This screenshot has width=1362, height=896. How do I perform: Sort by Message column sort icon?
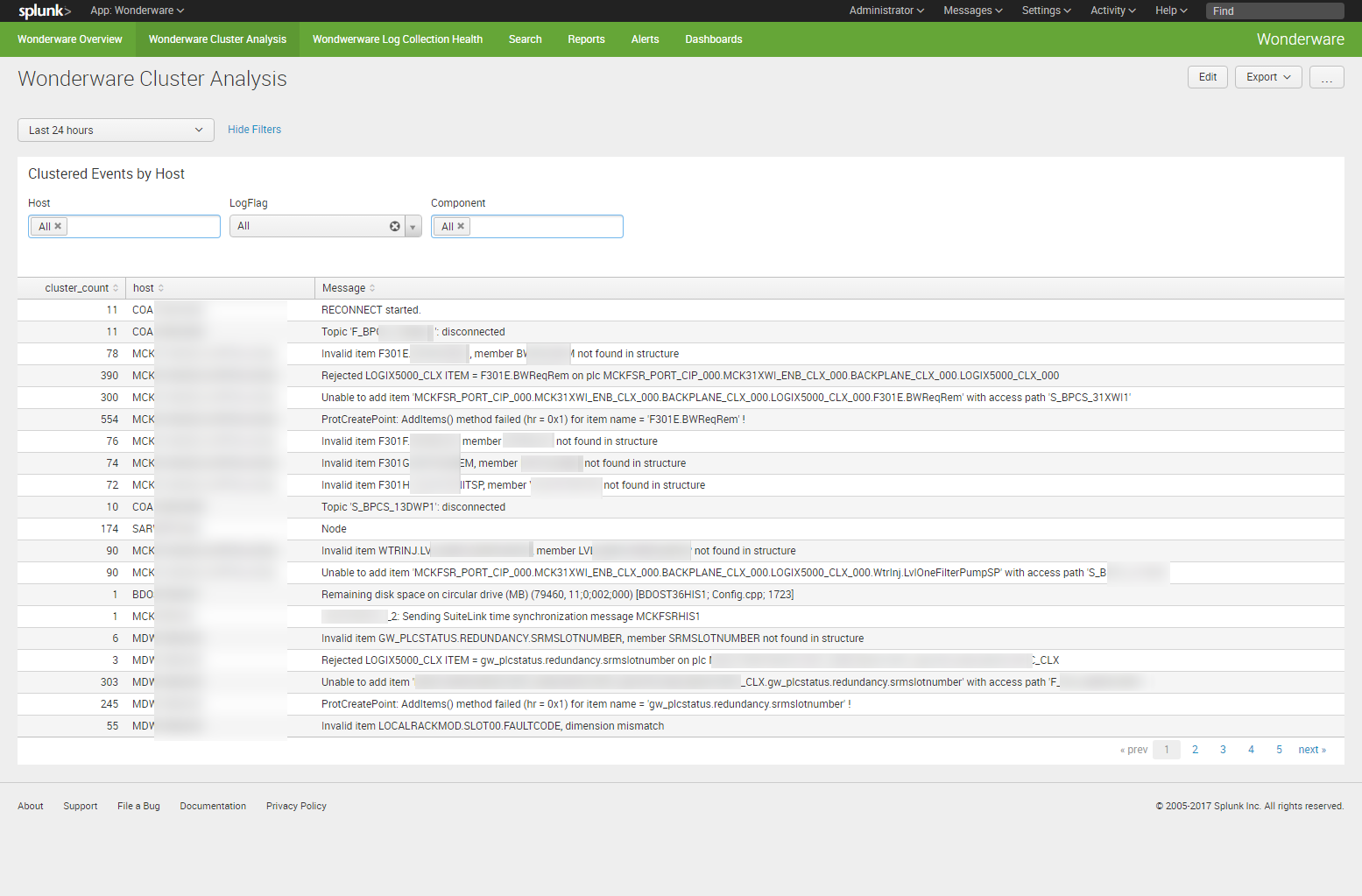372,288
